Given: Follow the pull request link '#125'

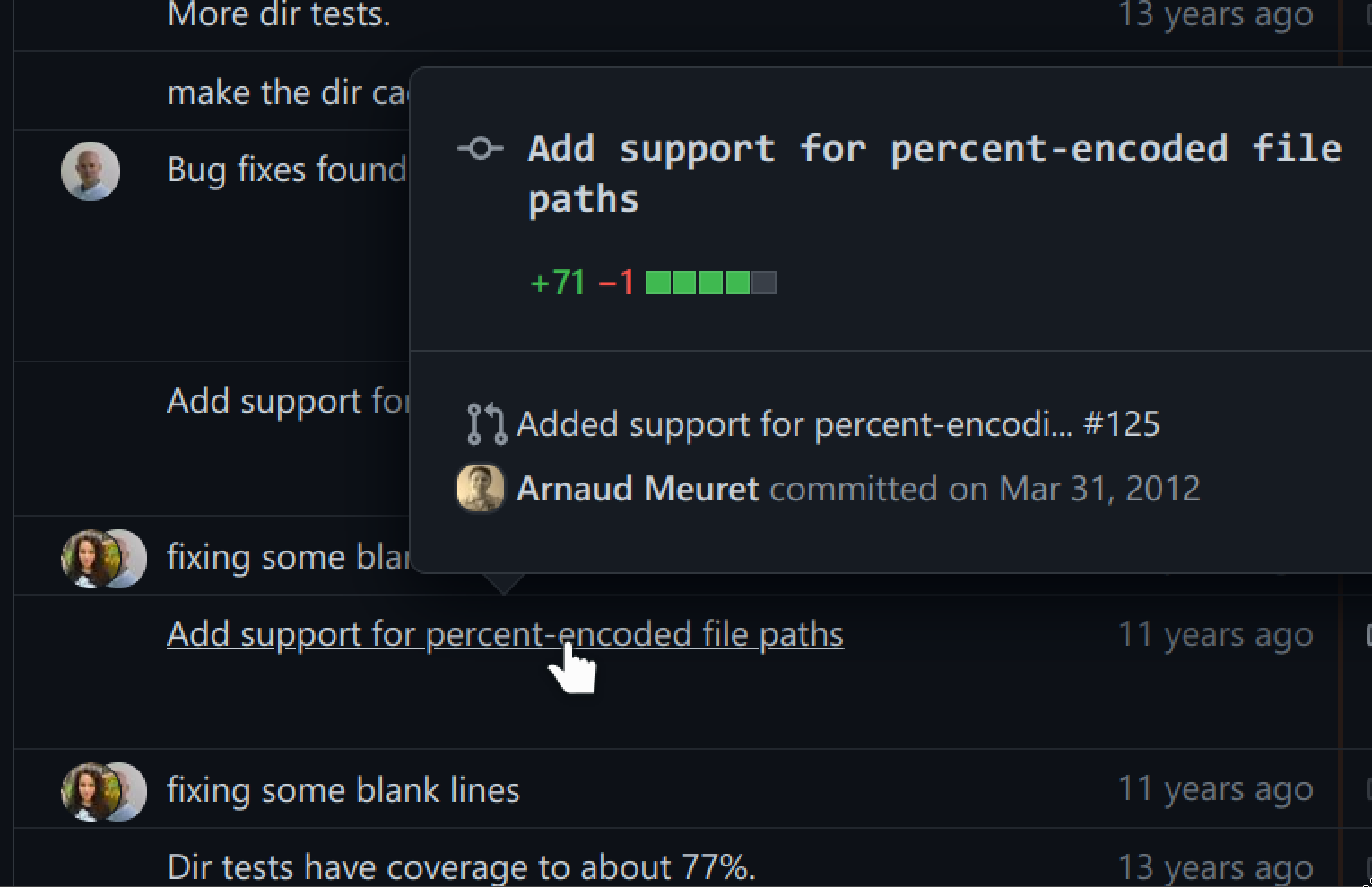Looking at the screenshot, I should coord(1126,424).
